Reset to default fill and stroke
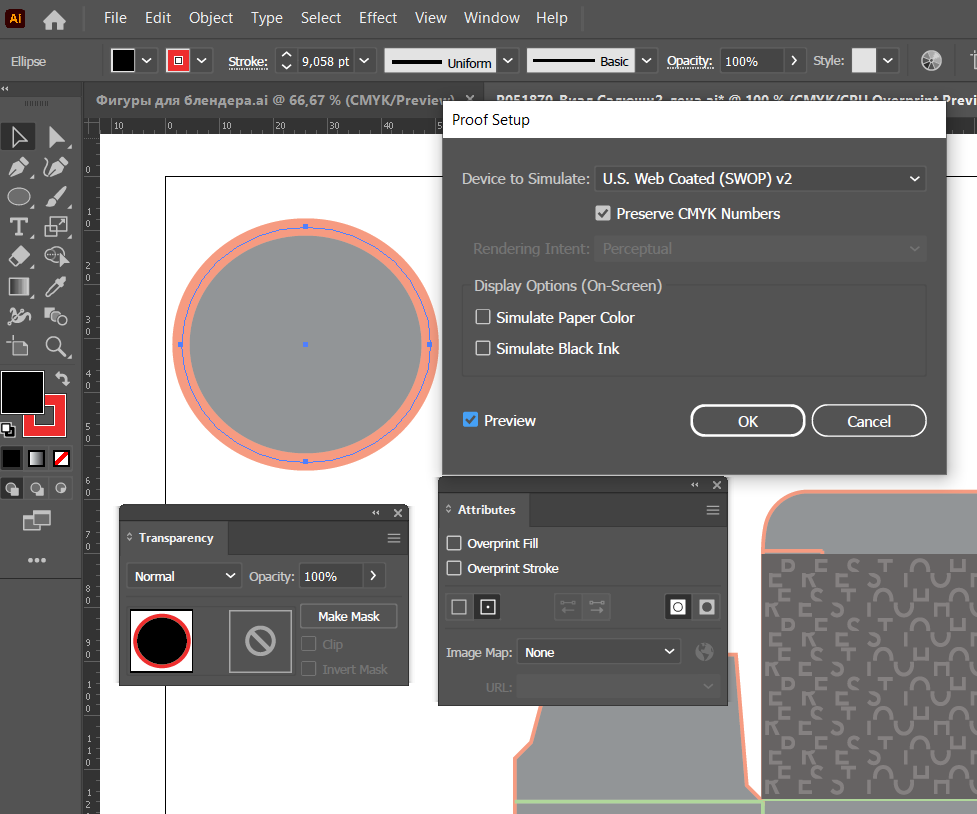The width and height of the screenshot is (977, 814). tap(8, 429)
